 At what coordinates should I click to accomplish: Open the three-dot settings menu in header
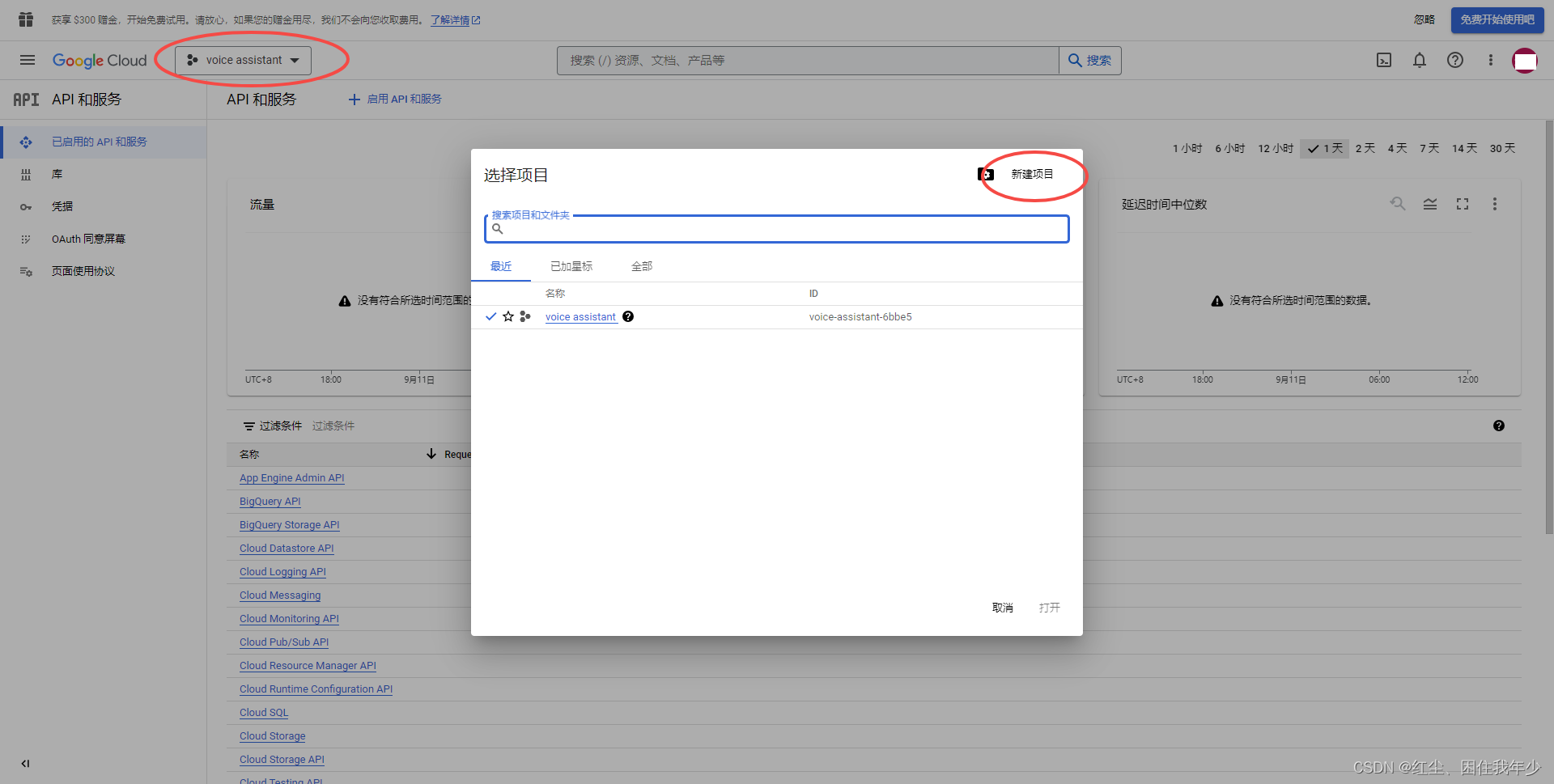pos(1491,60)
